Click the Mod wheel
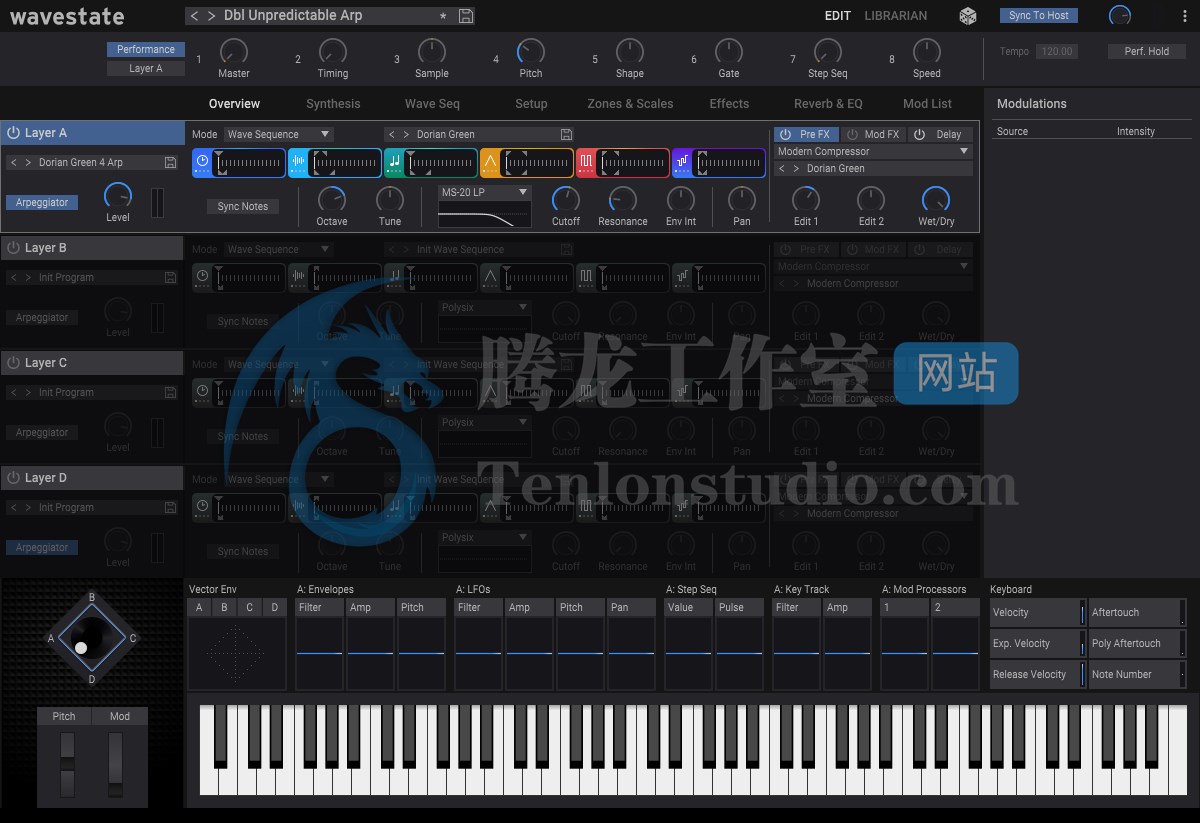 pos(116,763)
